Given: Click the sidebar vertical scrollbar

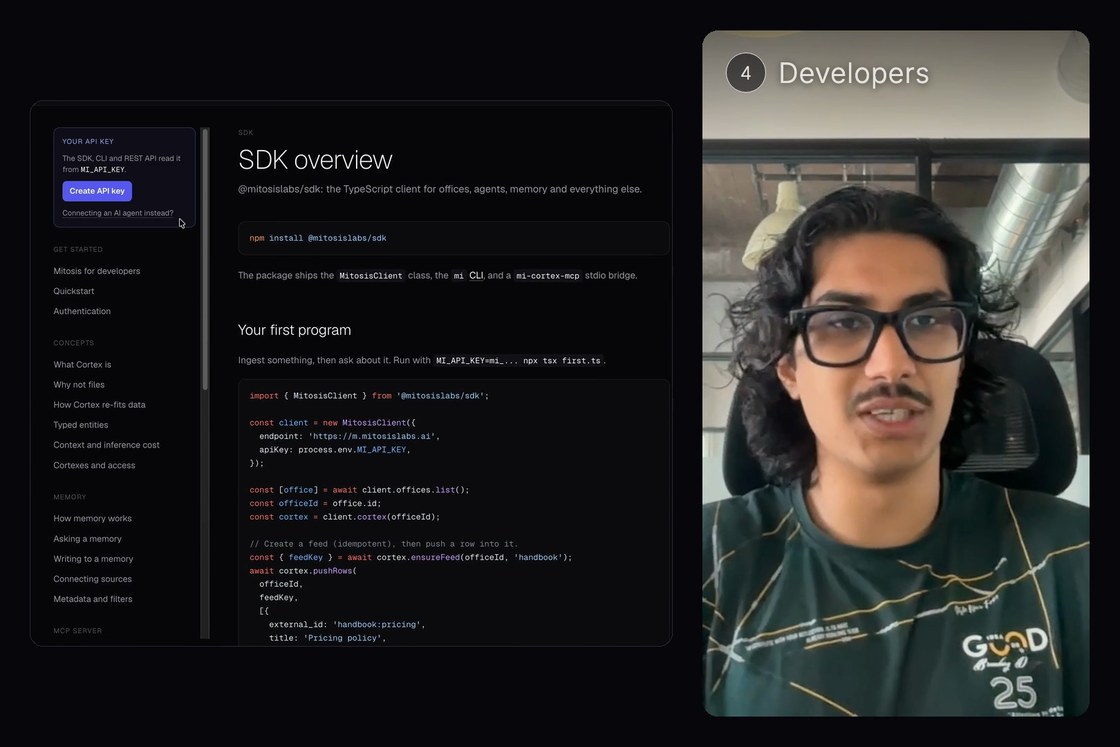Looking at the screenshot, I should point(205,259).
